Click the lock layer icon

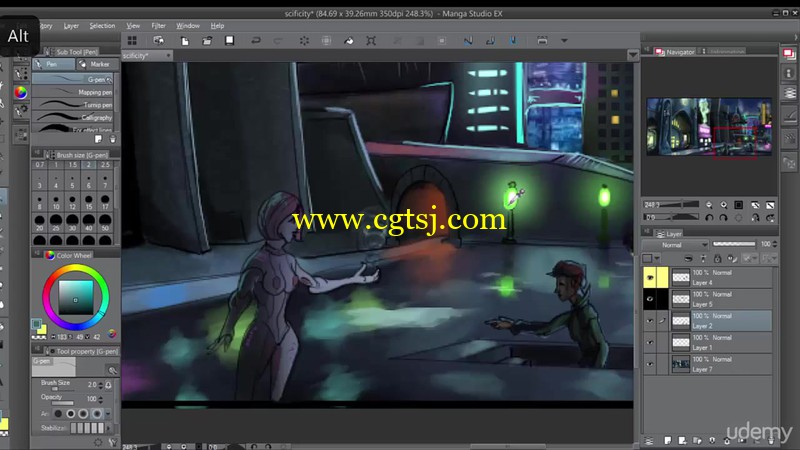(717, 259)
